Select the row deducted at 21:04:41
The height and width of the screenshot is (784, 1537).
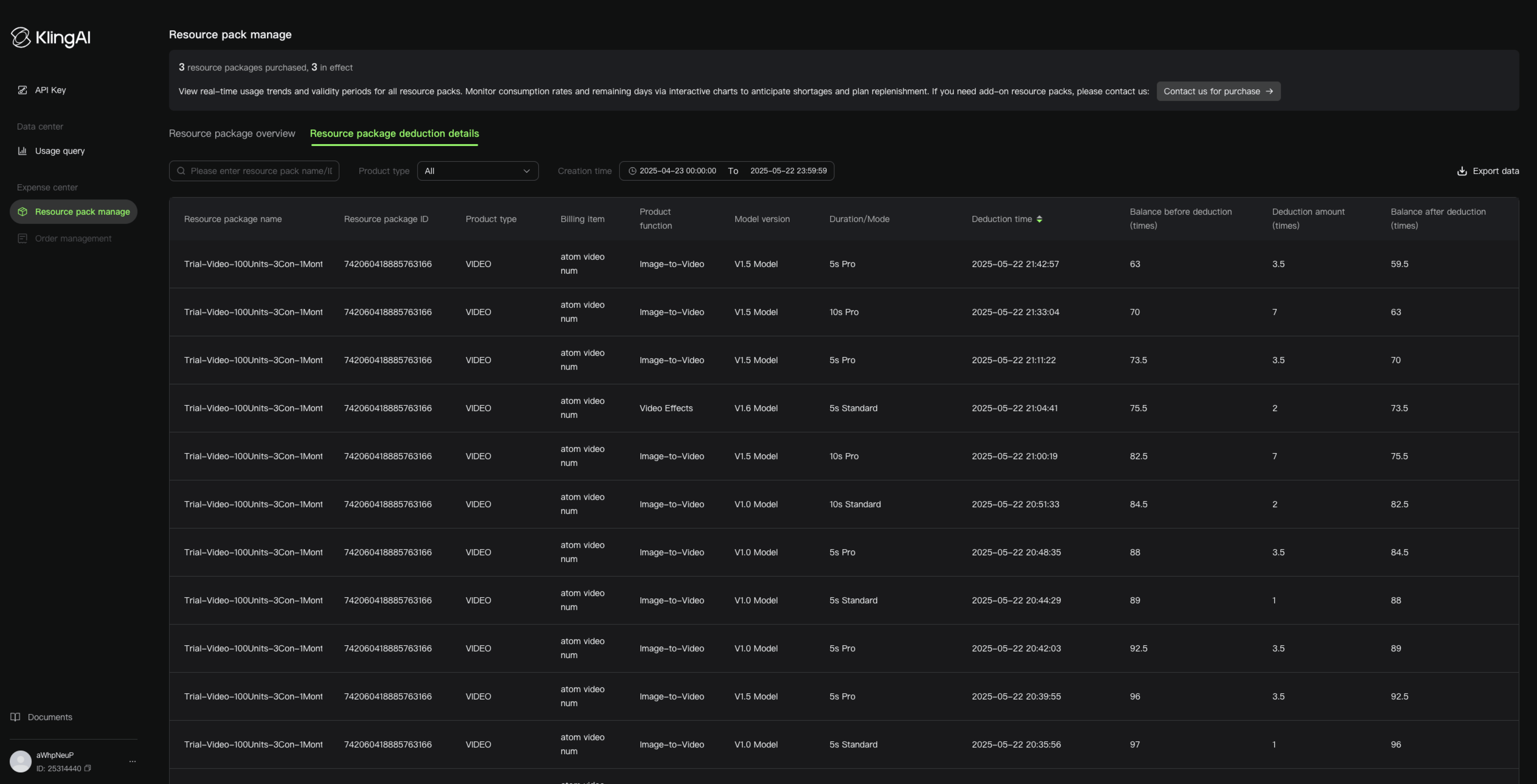point(844,408)
